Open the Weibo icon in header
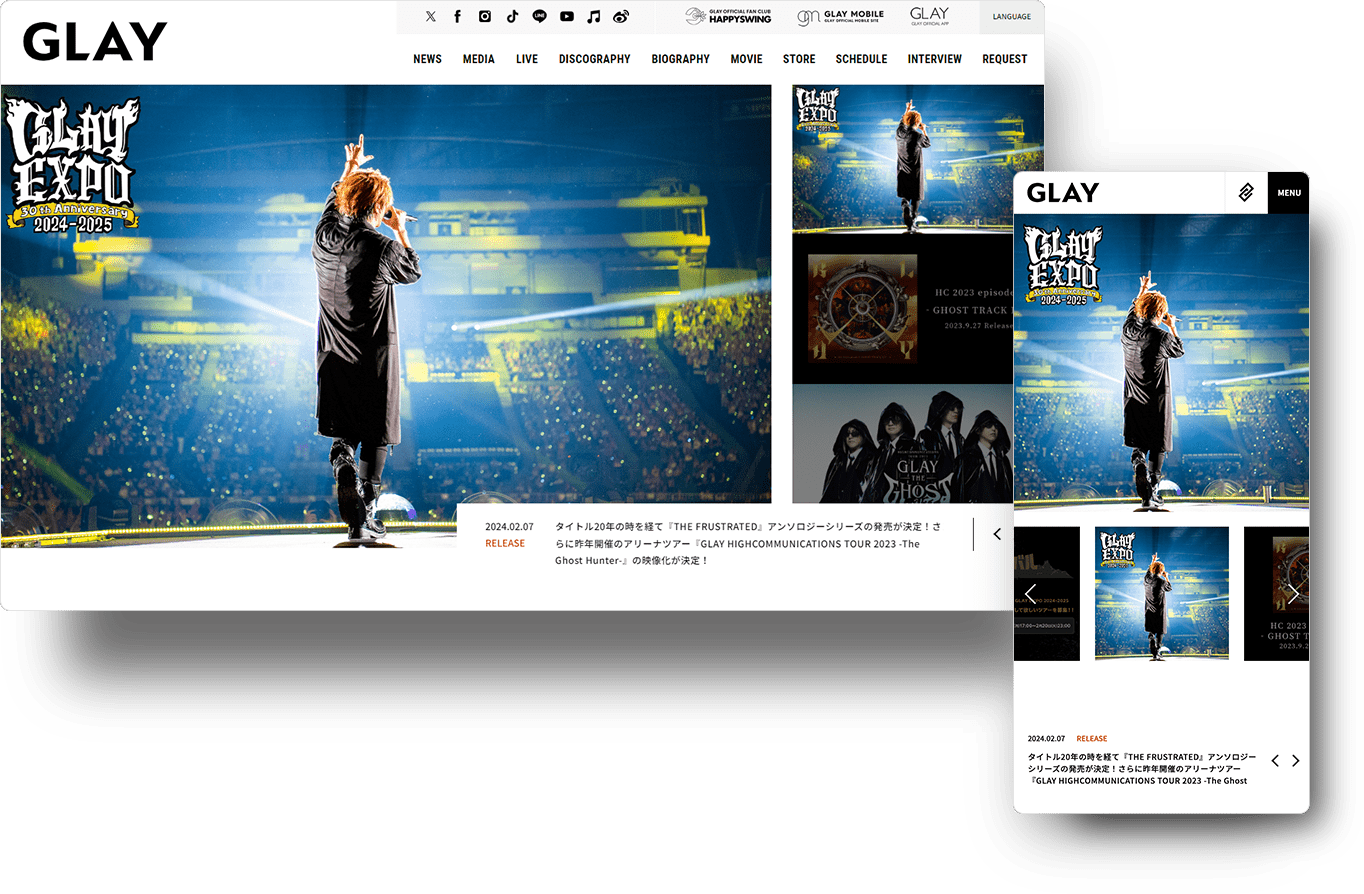The width and height of the screenshot is (1364, 894). tap(621, 17)
